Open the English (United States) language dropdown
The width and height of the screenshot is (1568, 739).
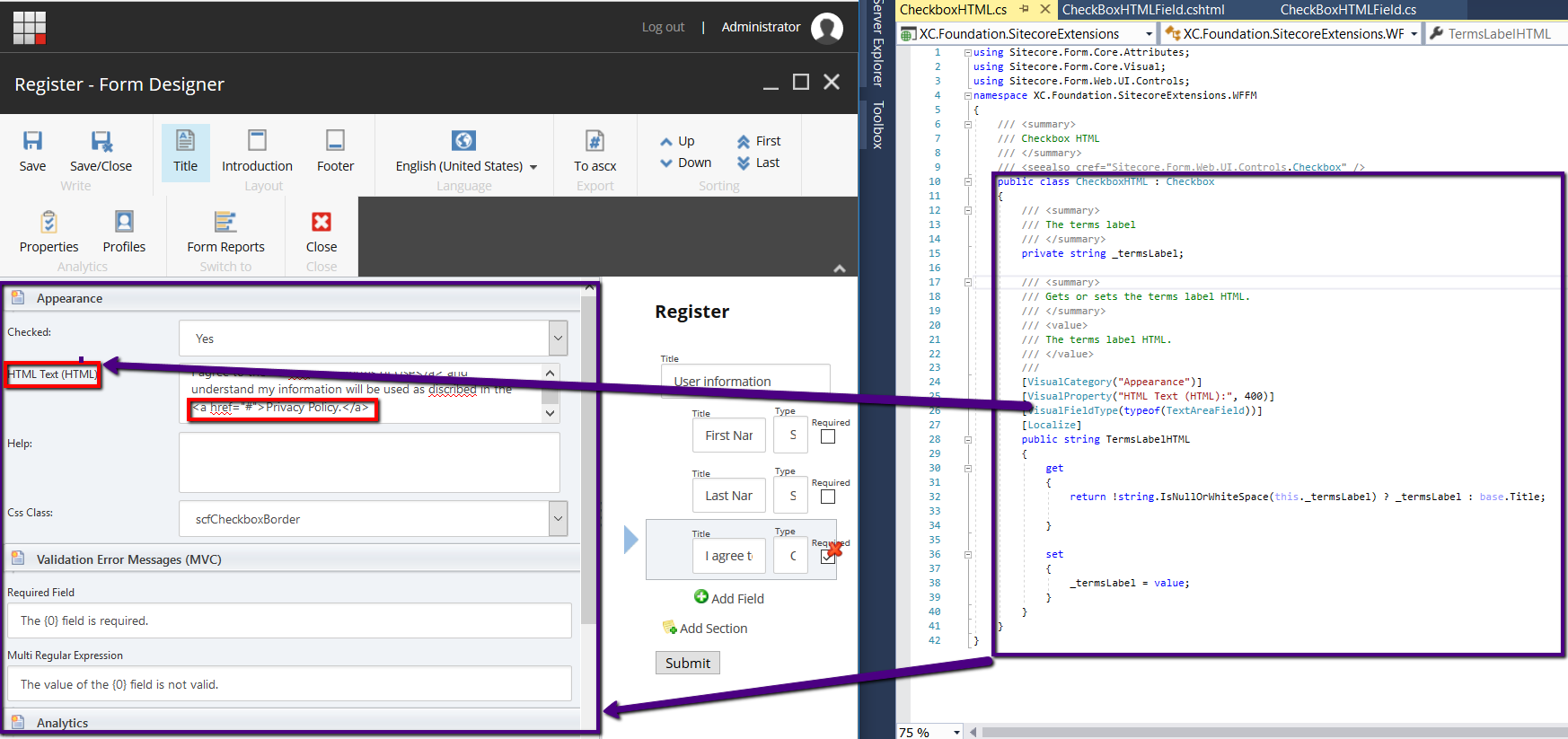(x=533, y=167)
